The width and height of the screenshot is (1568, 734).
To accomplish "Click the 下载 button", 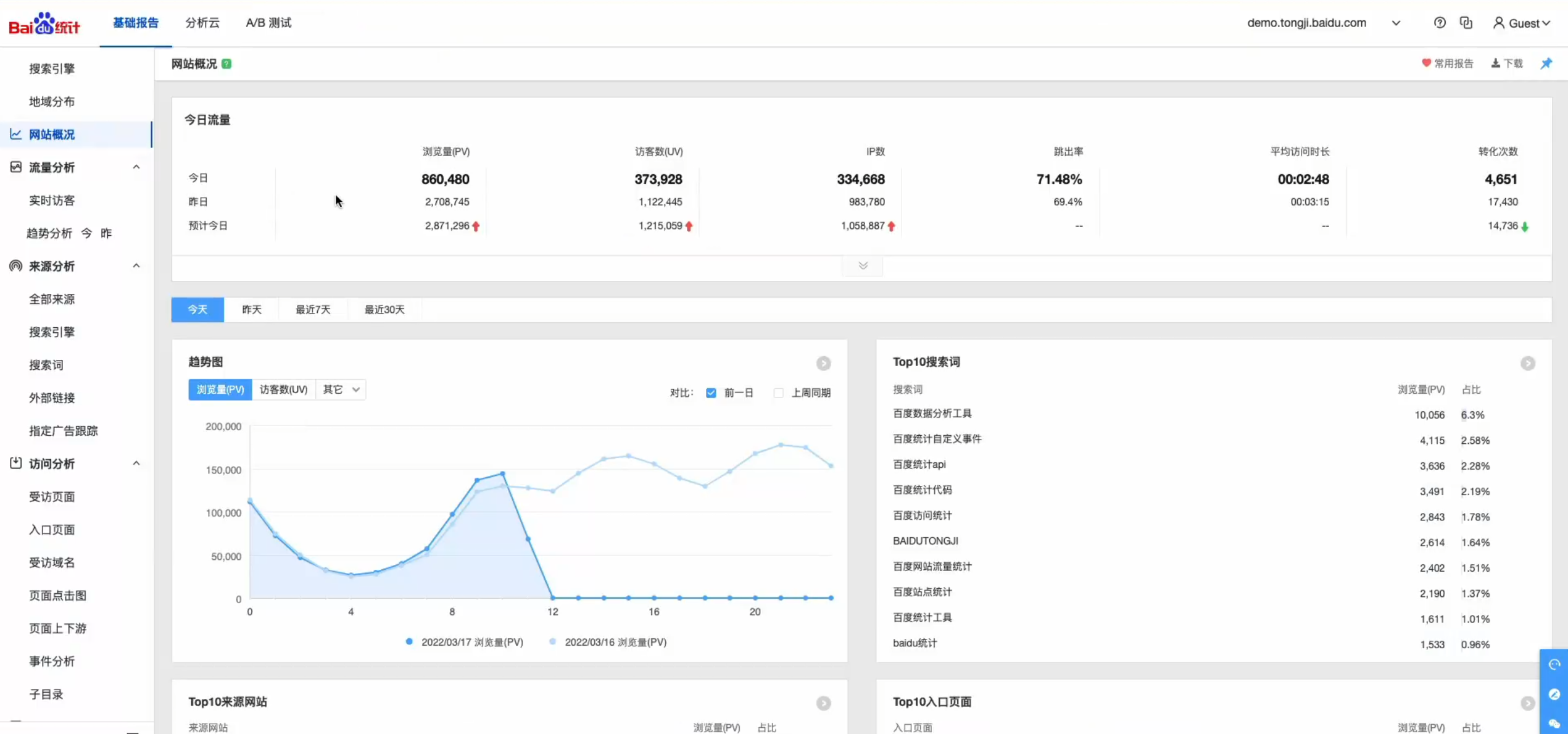I will (1507, 63).
